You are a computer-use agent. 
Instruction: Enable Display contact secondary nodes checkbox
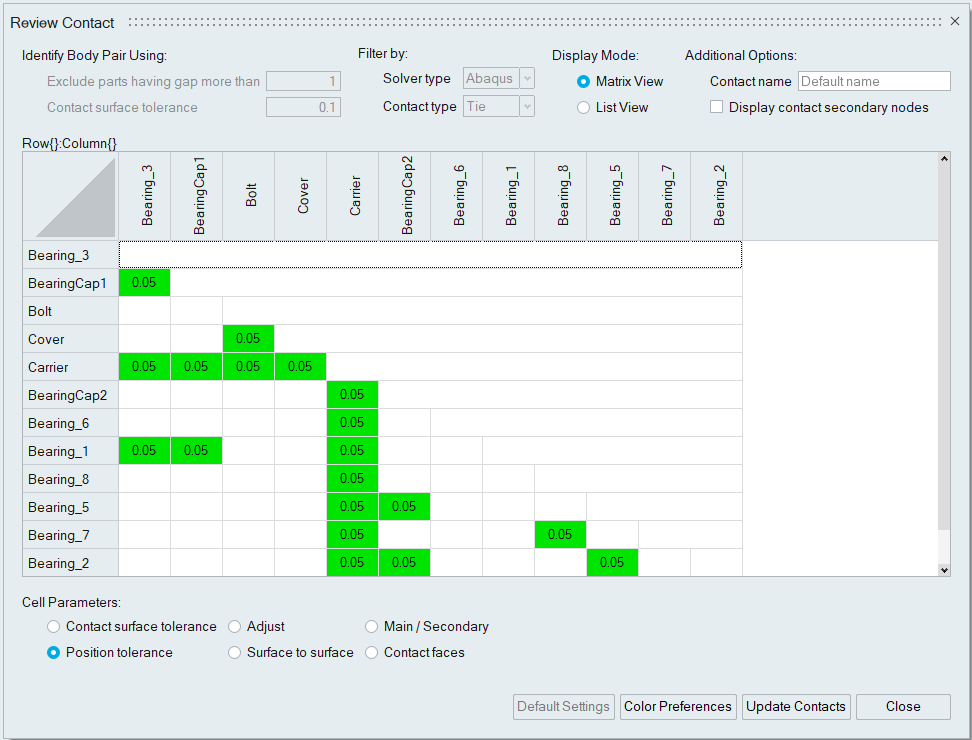(x=716, y=108)
